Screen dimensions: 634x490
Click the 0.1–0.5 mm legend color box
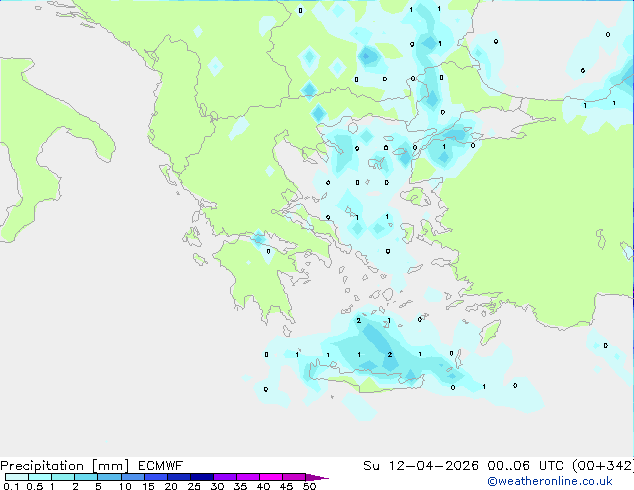click(17, 477)
